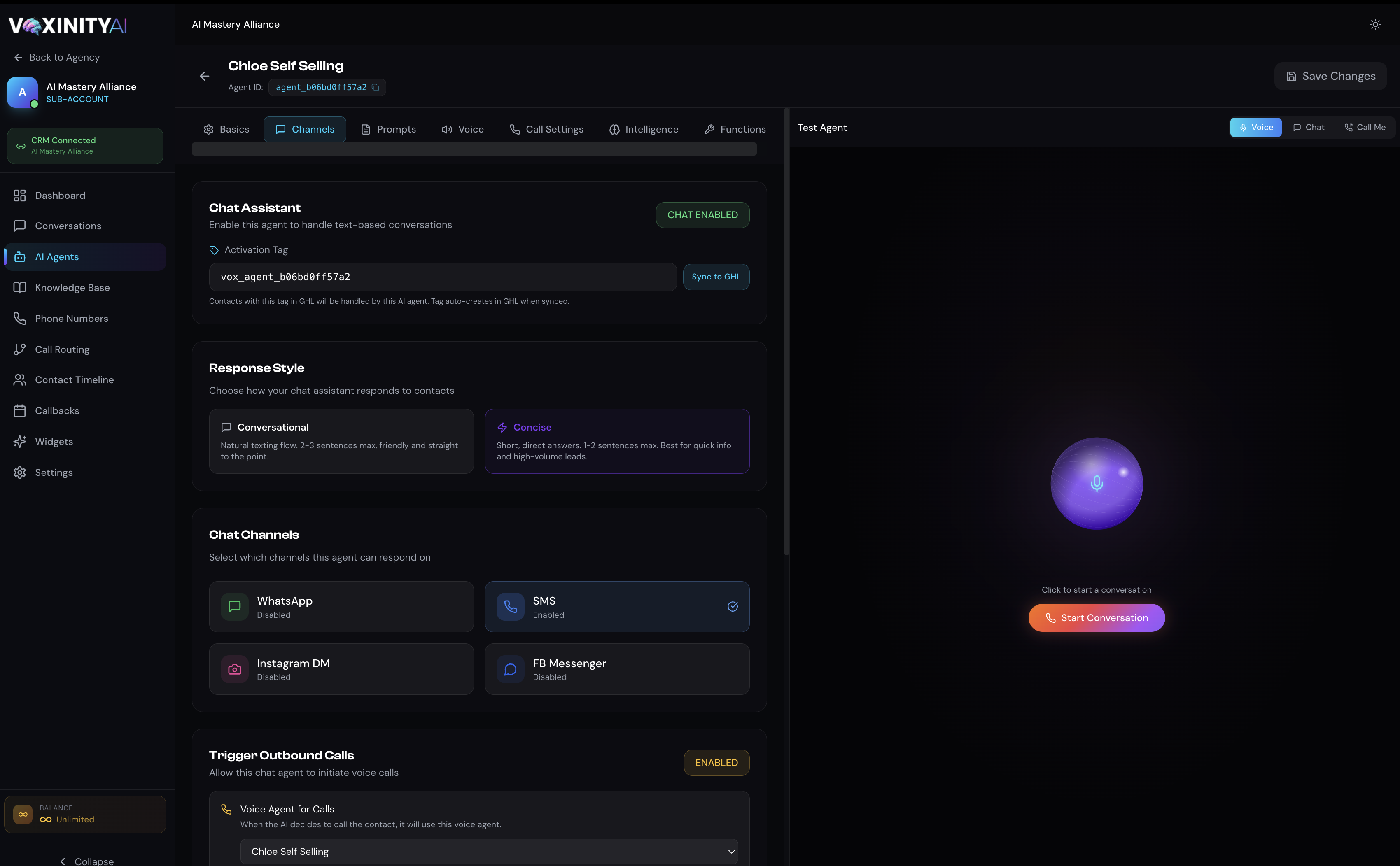Image resolution: width=1400 pixels, height=866 pixels.
Task: Click Back to Agency link
Action: 56,57
